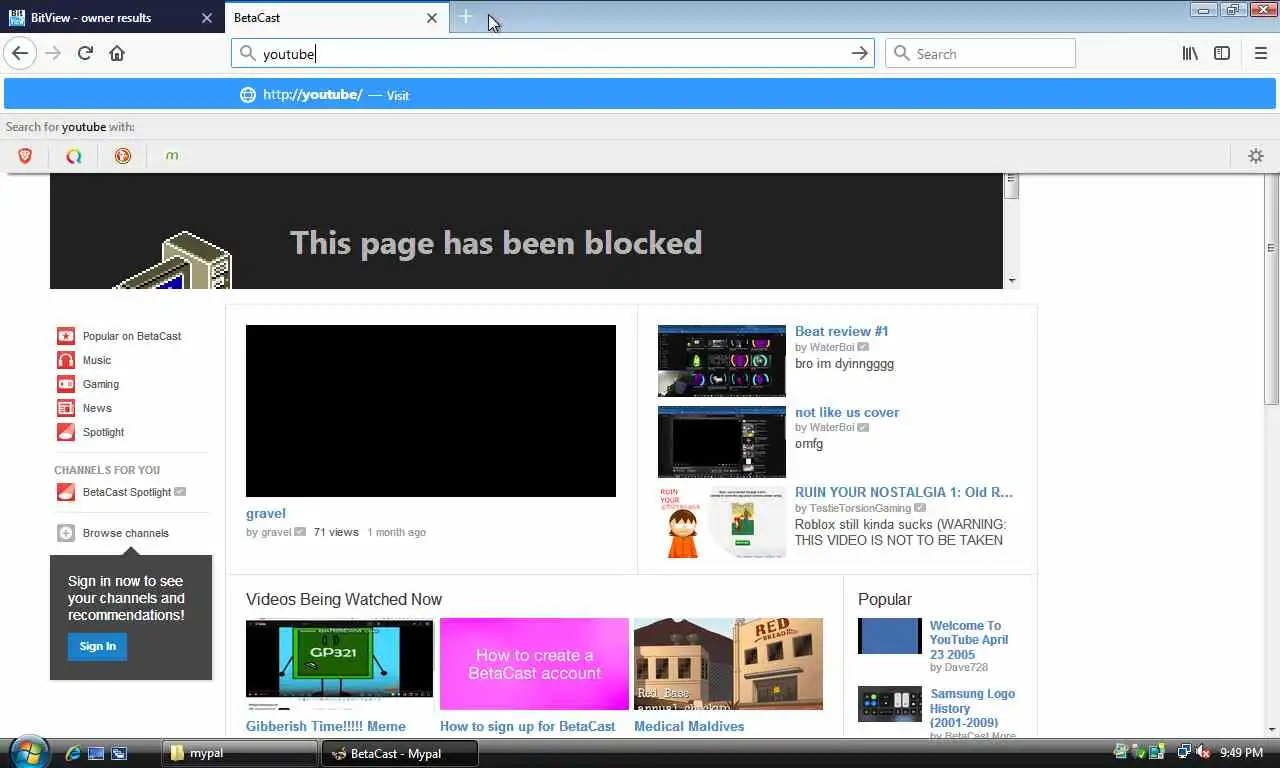This screenshot has height=768, width=1280.
Task: Launch Internet Explorer from quick launch
Action: 72,753
